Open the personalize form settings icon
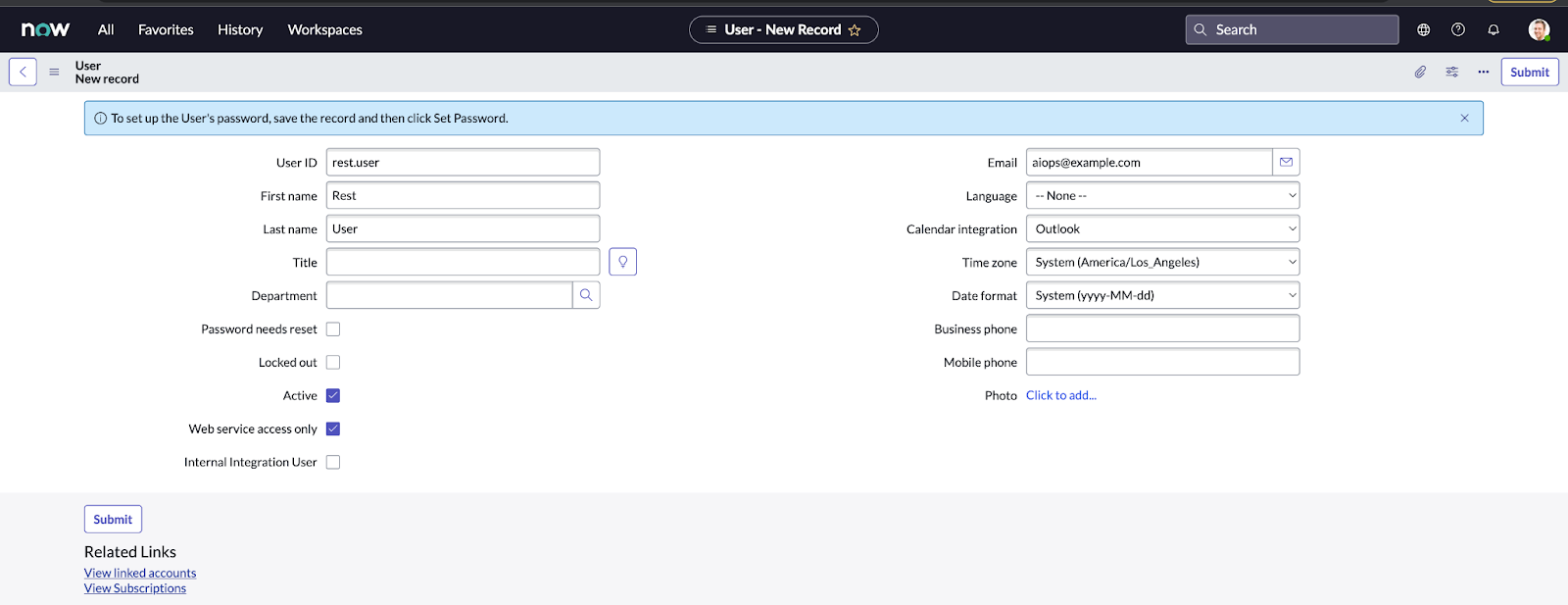Image resolution: width=1568 pixels, height=605 pixels. pyautogui.click(x=1451, y=72)
